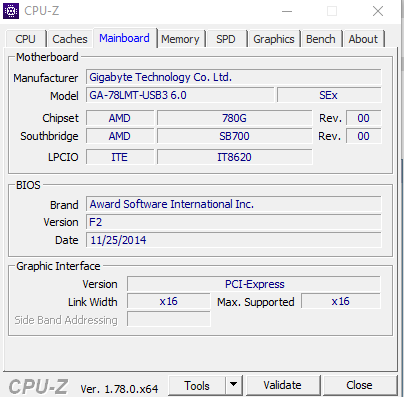Viewport: 404px width, 397px height.
Task: Click the Close button at bottom
Action: coord(359,385)
